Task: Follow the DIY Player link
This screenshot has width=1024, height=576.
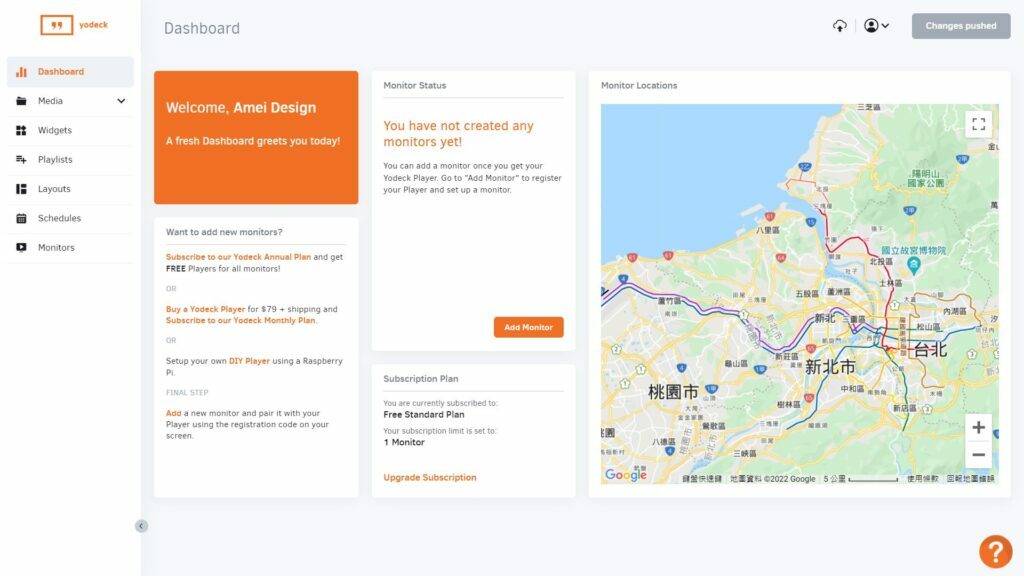Action: coord(249,361)
